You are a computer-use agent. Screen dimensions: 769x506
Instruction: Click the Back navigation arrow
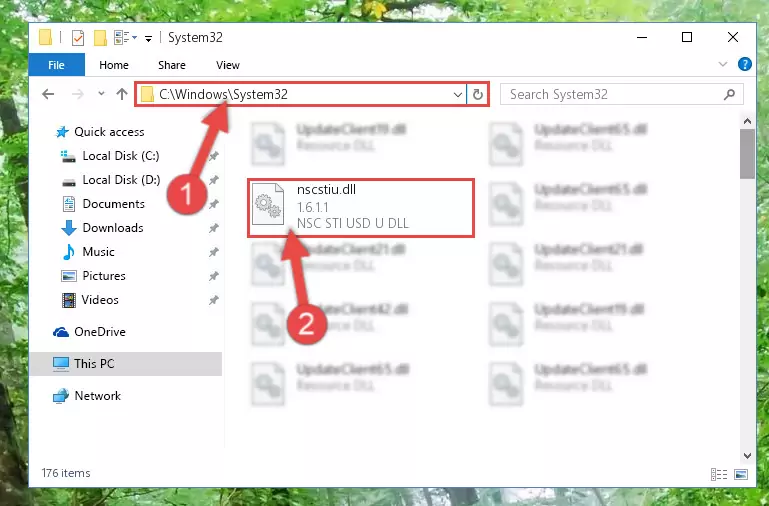pyautogui.click(x=48, y=94)
